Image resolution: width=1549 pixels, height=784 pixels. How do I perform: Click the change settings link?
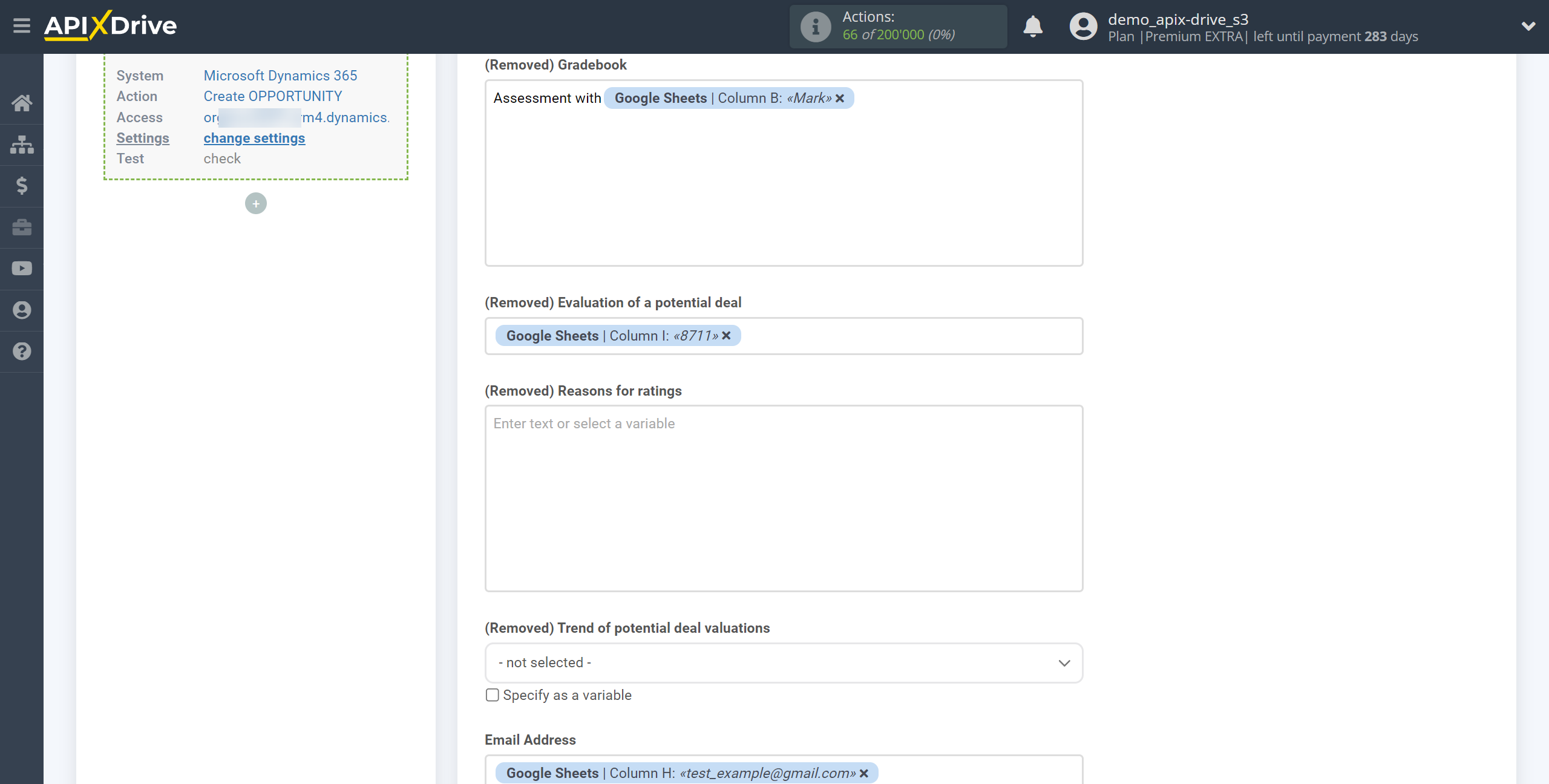[255, 137]
